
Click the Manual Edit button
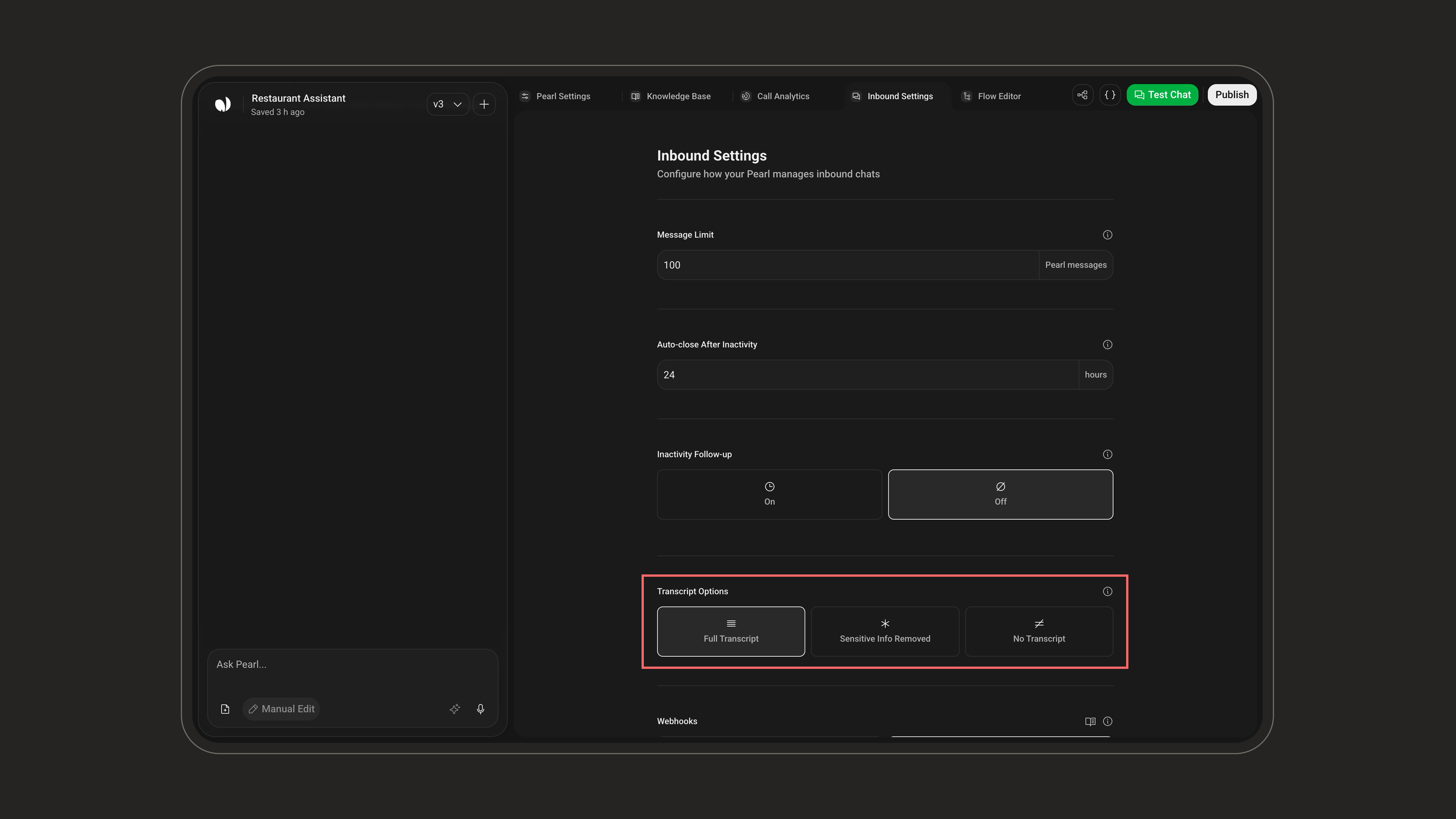(282, 709)
